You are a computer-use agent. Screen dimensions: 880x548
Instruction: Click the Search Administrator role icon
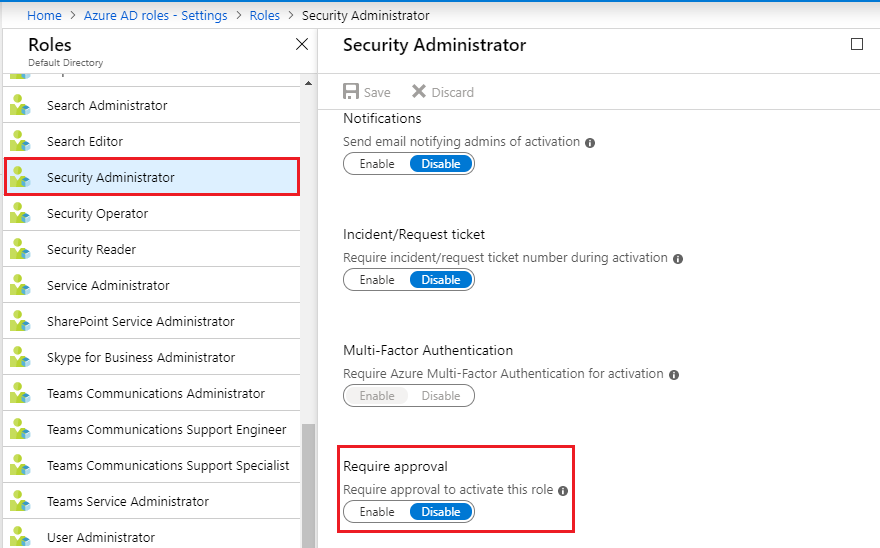click(x=20, y=105)
